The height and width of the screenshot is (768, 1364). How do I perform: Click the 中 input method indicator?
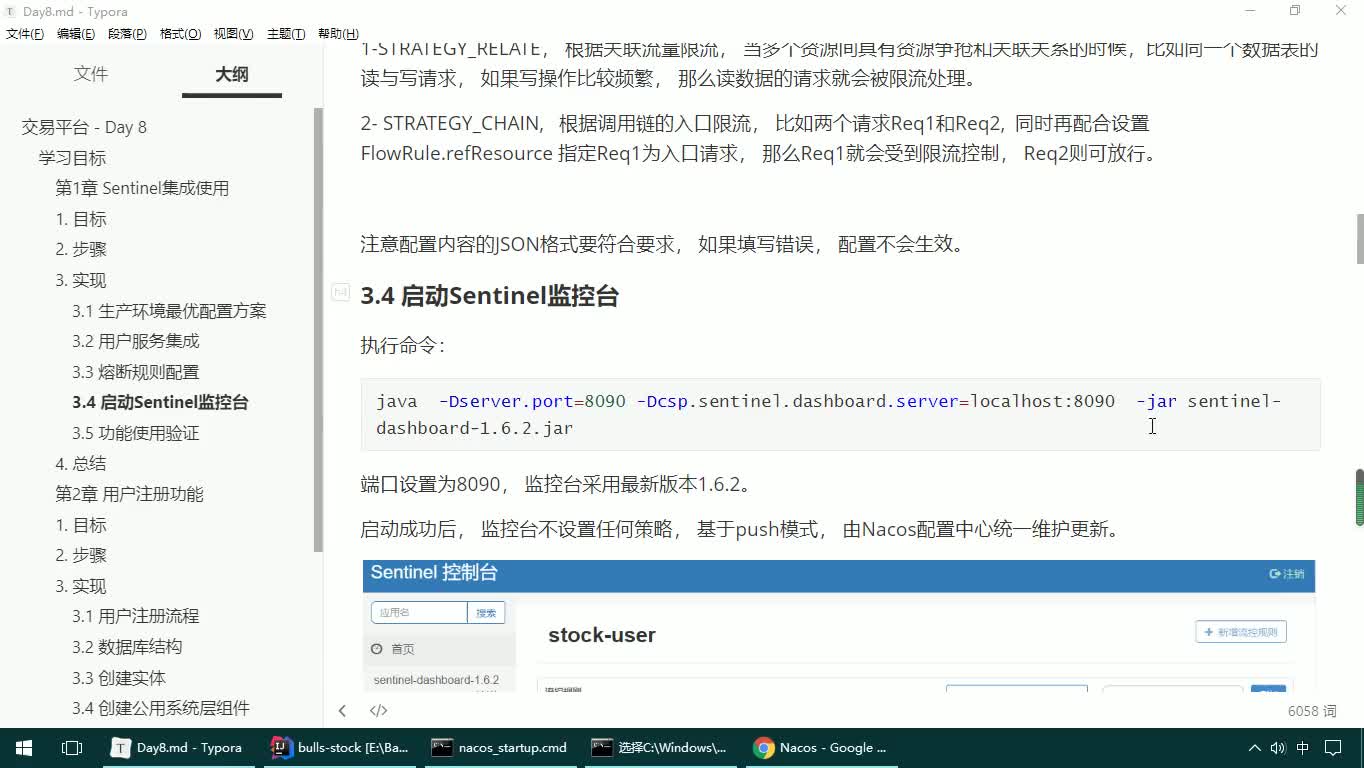click(x=1303, y=748)
